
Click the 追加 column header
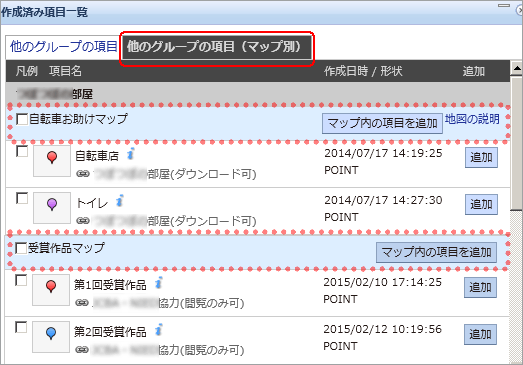[473, 71]
